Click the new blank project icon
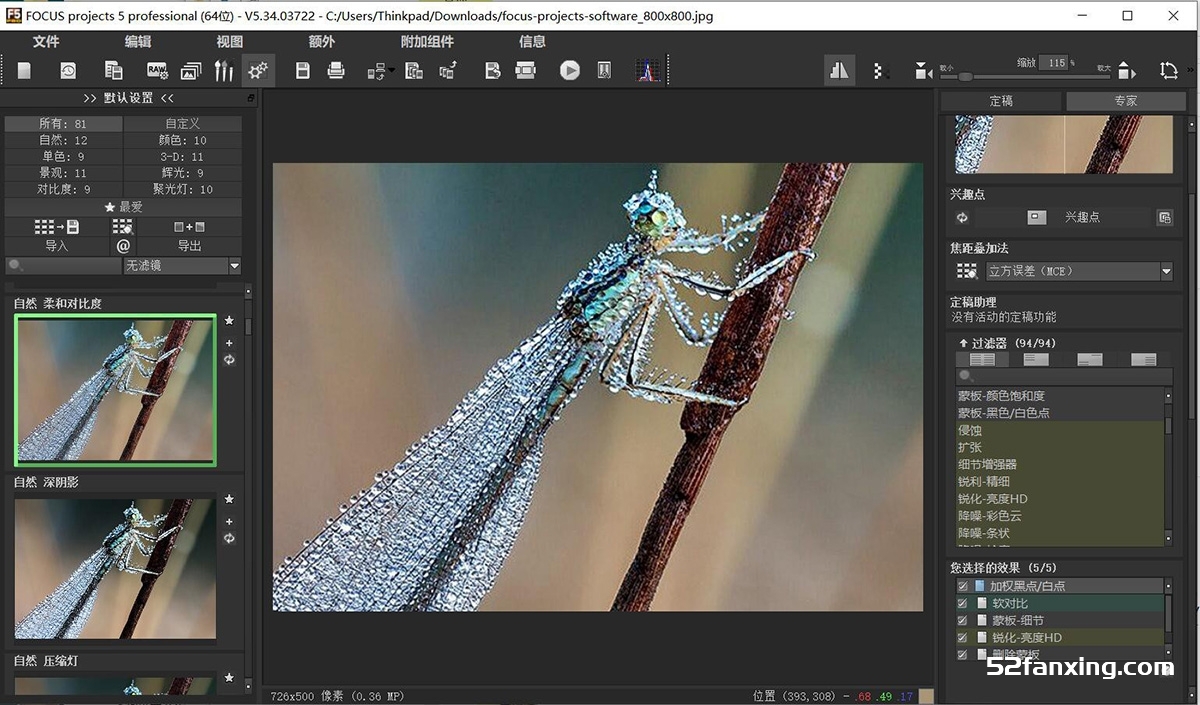The height and width of the screenshot is (705, 1200). [24, 70]
